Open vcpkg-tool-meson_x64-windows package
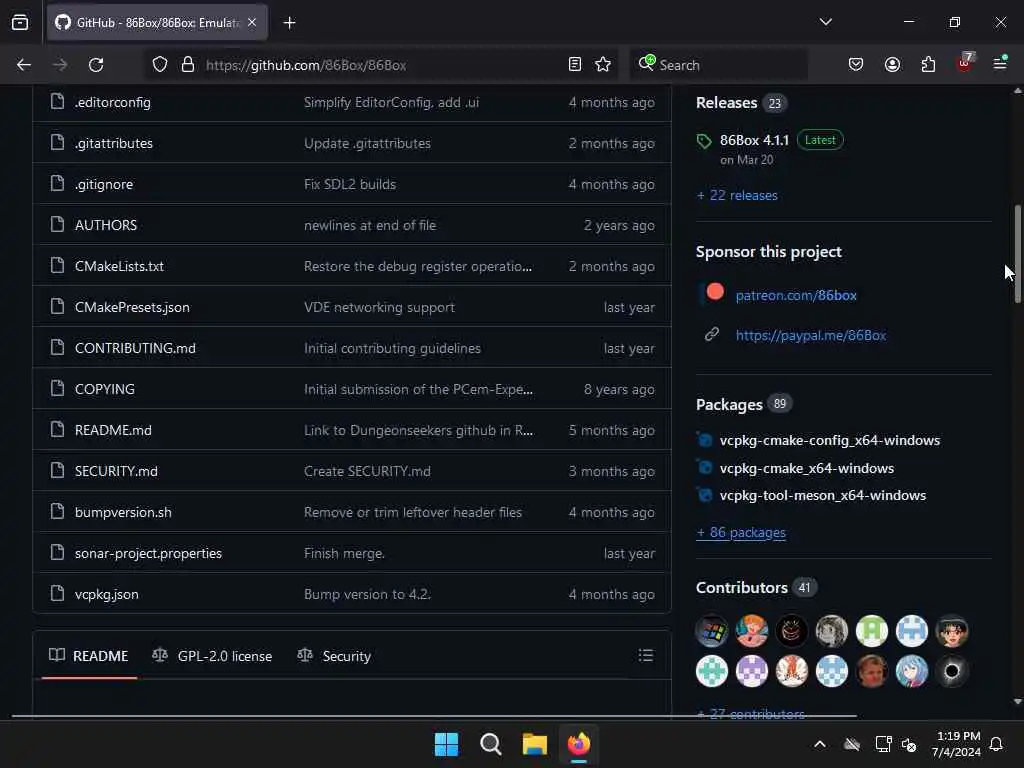The height and width of the screenshot is (768, 1024). 823,495
